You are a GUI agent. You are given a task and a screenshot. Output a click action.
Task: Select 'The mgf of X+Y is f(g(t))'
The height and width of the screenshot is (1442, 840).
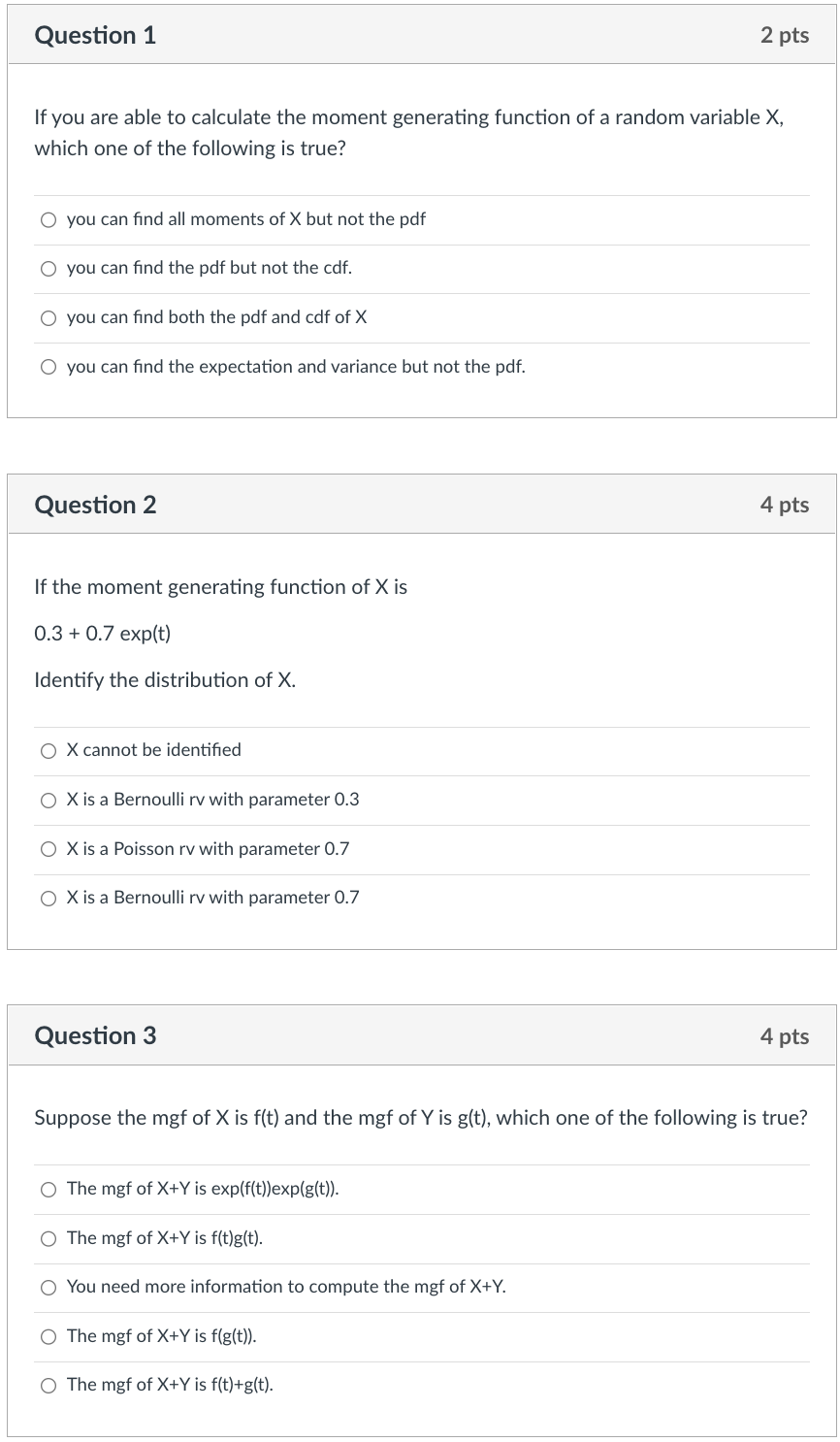click(48, 1336)
